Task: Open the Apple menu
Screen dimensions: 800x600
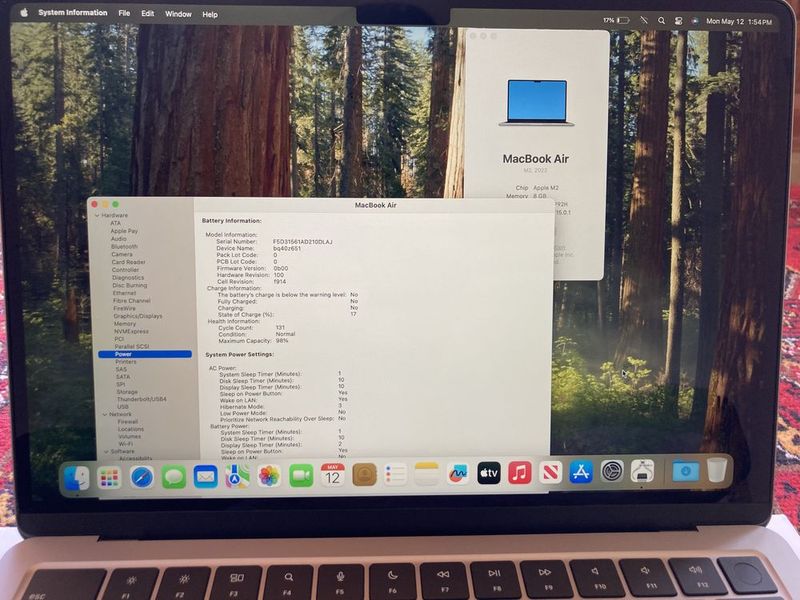Action: coord(23,13)
